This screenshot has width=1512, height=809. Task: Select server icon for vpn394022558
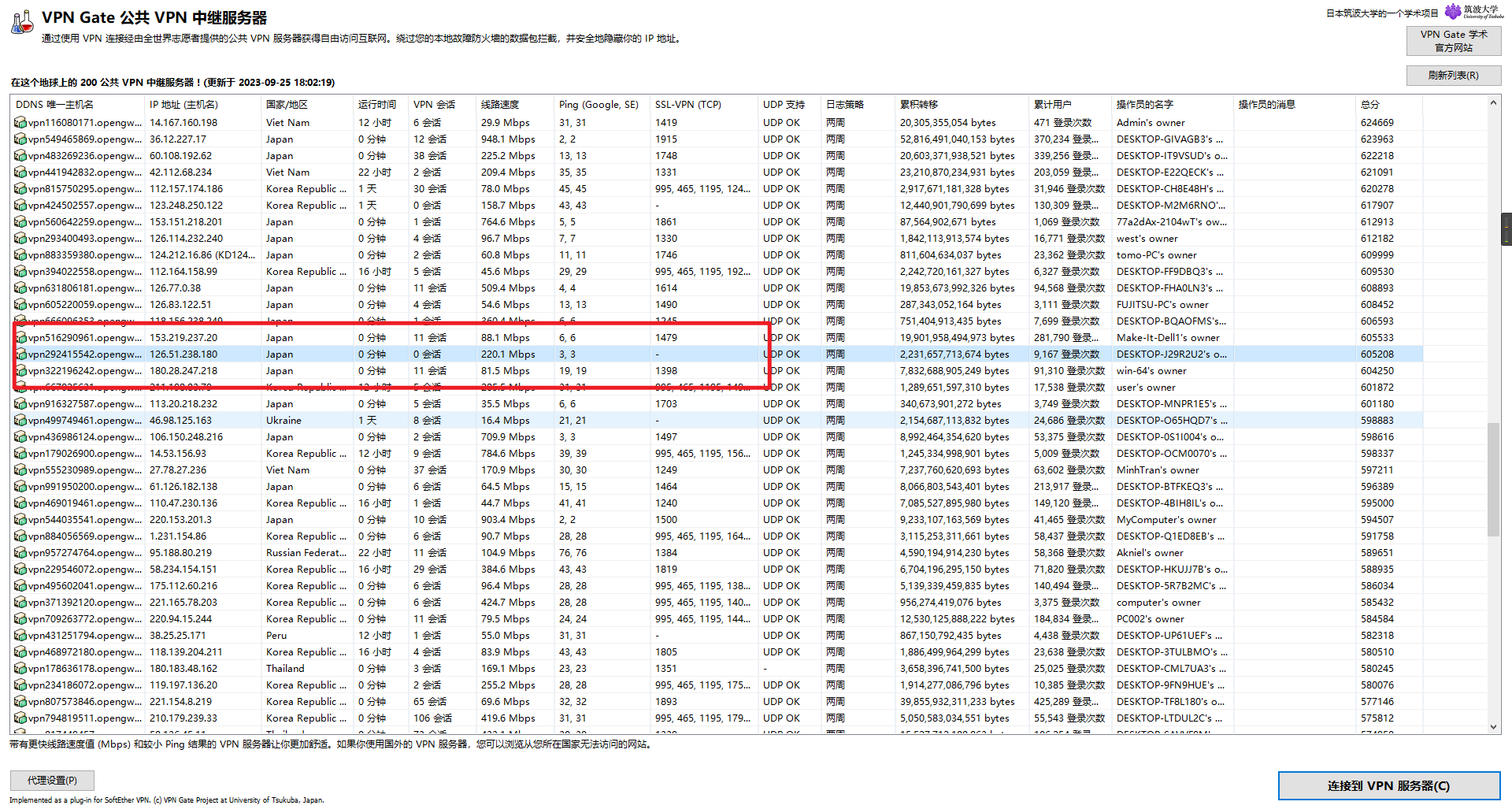(20, 272)
